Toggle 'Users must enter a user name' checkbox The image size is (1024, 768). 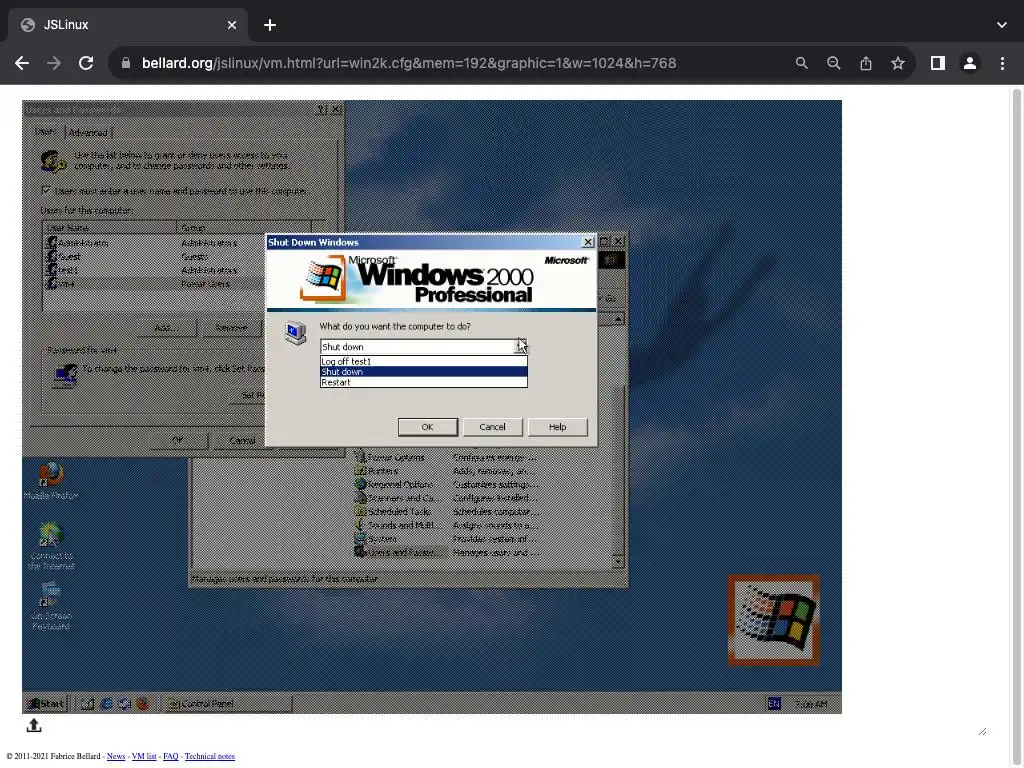[x=46, y=191]
